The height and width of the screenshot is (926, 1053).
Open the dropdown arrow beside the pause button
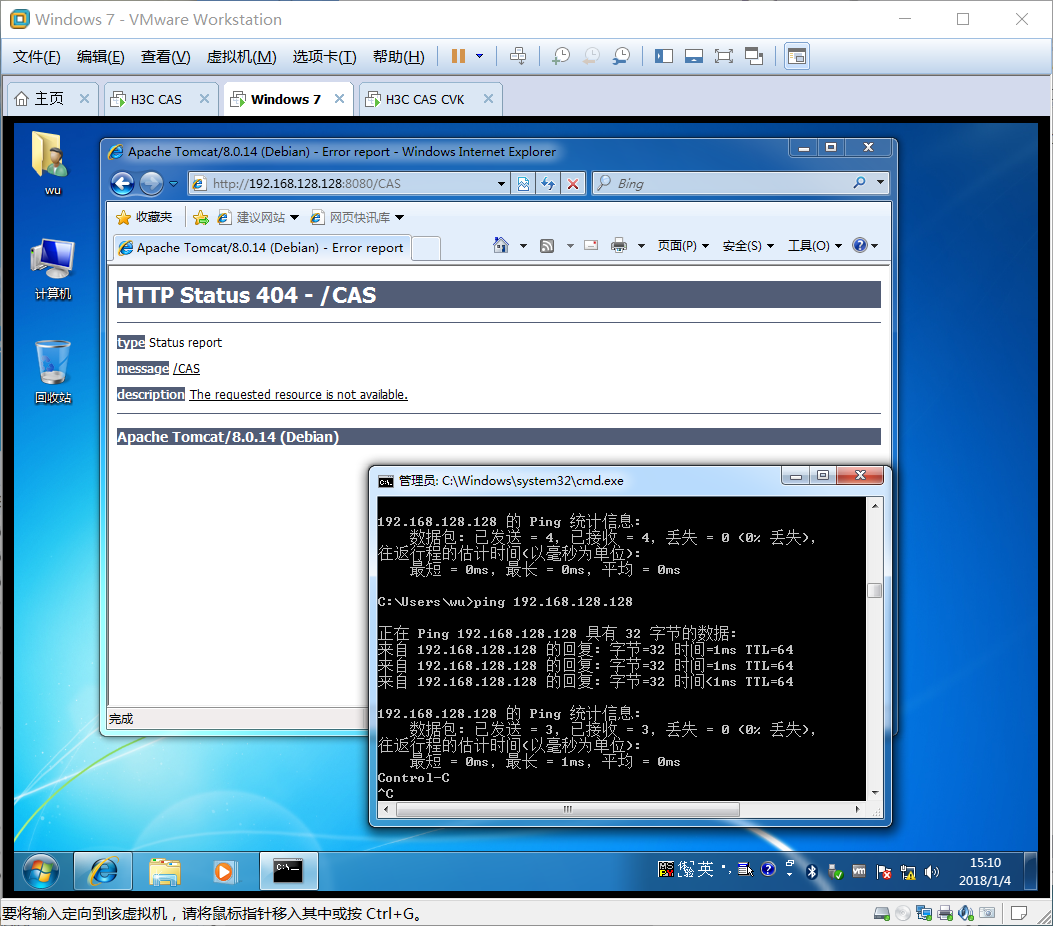coord(479,56)
